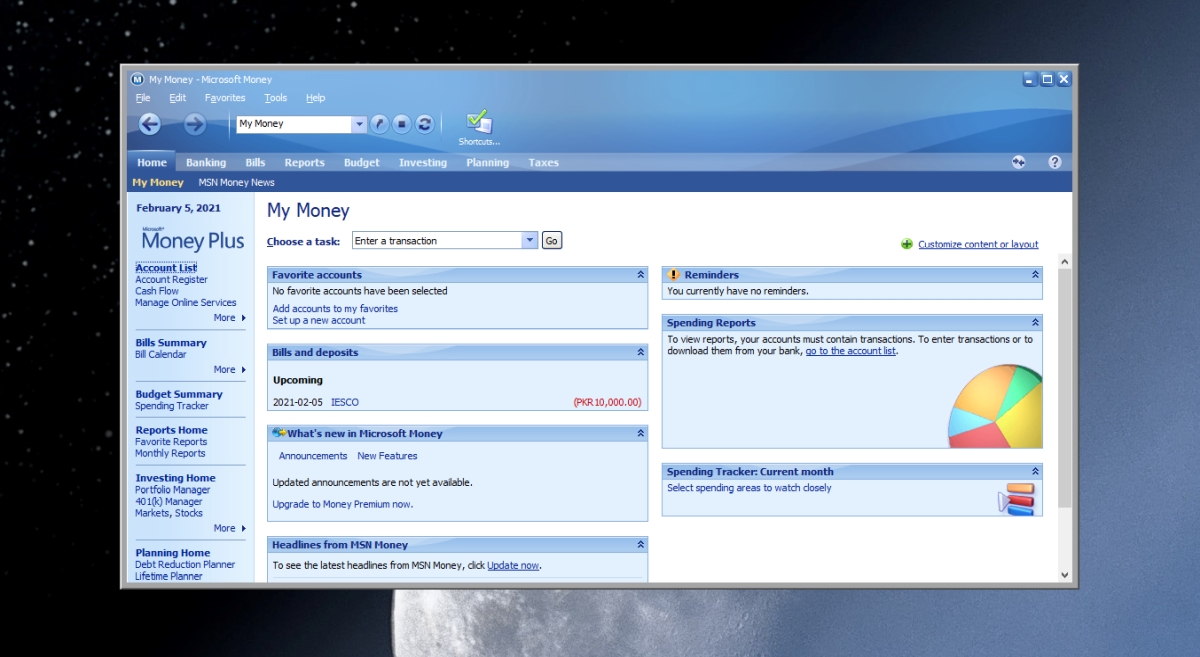Screen dimensions: 1200x657
Task: Click the Refresh icon in the toolbar
Action: 425,124
